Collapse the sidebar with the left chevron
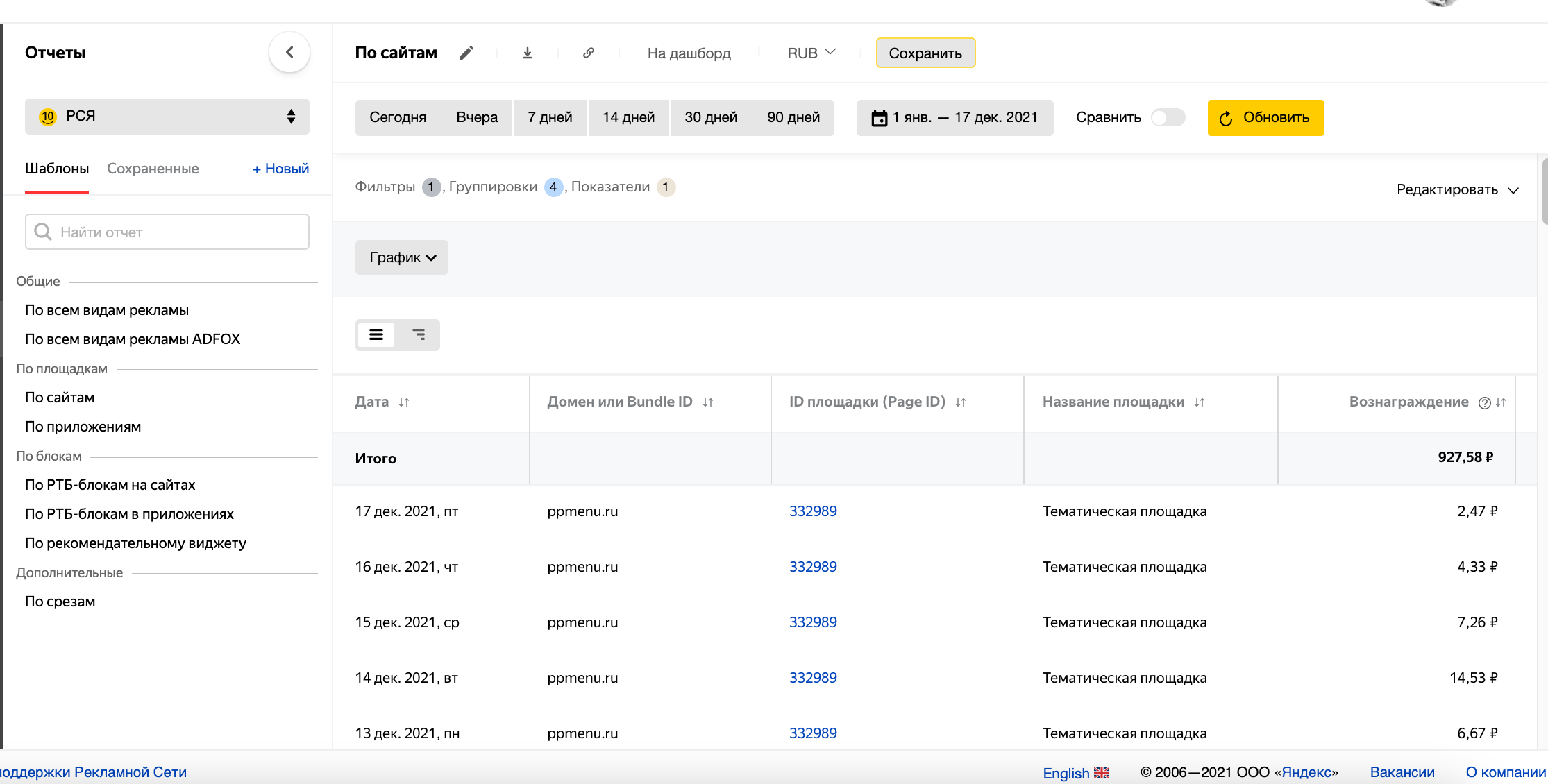This screenshot has height=784, width=1548. [289, 52]
